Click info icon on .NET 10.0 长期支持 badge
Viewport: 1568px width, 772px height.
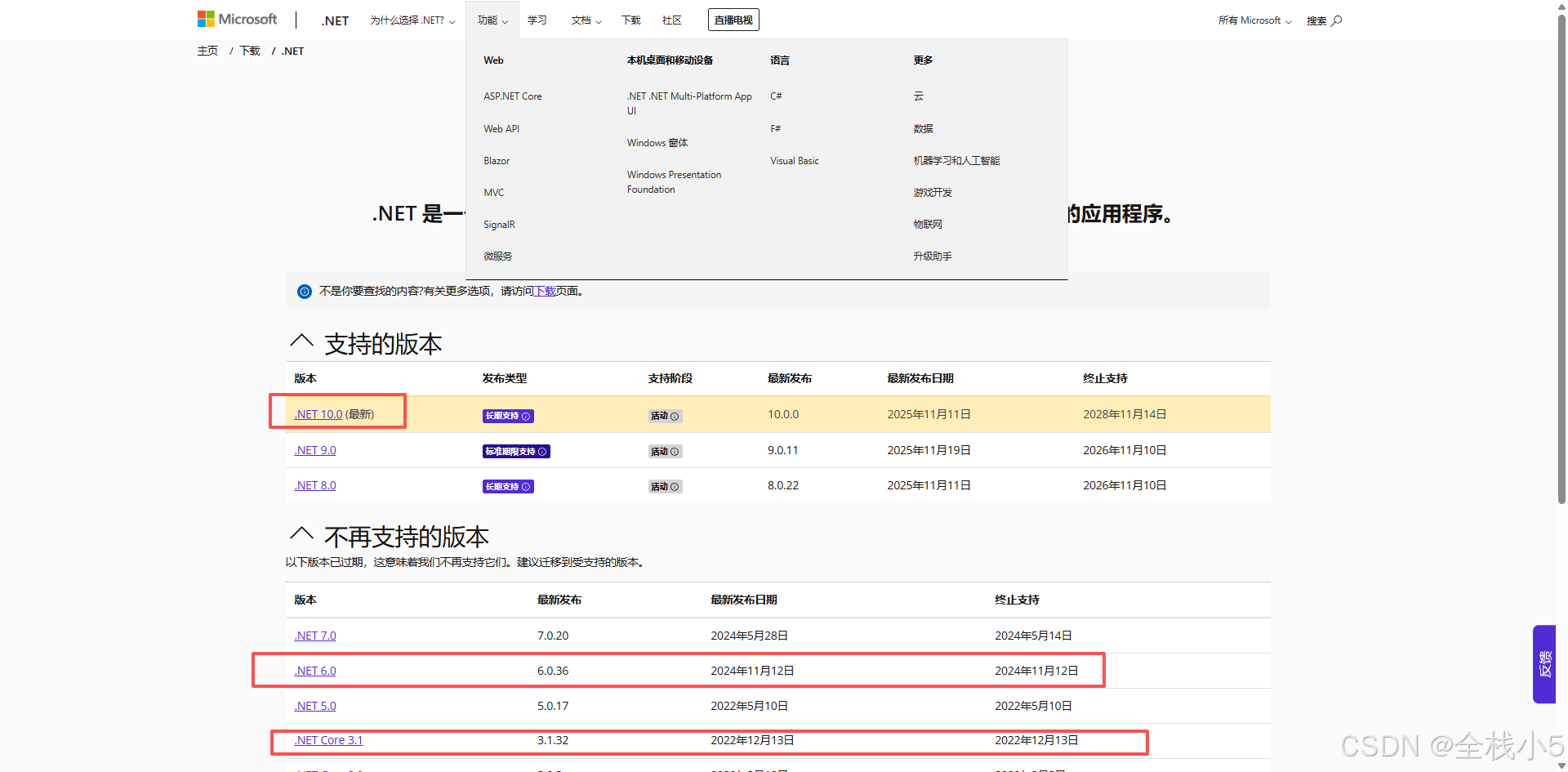coord(526,417)
